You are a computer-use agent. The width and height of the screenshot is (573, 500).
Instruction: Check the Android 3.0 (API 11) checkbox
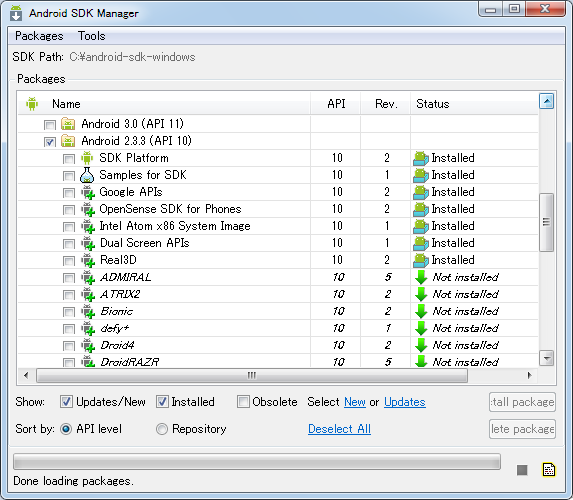tap(50, 125)
